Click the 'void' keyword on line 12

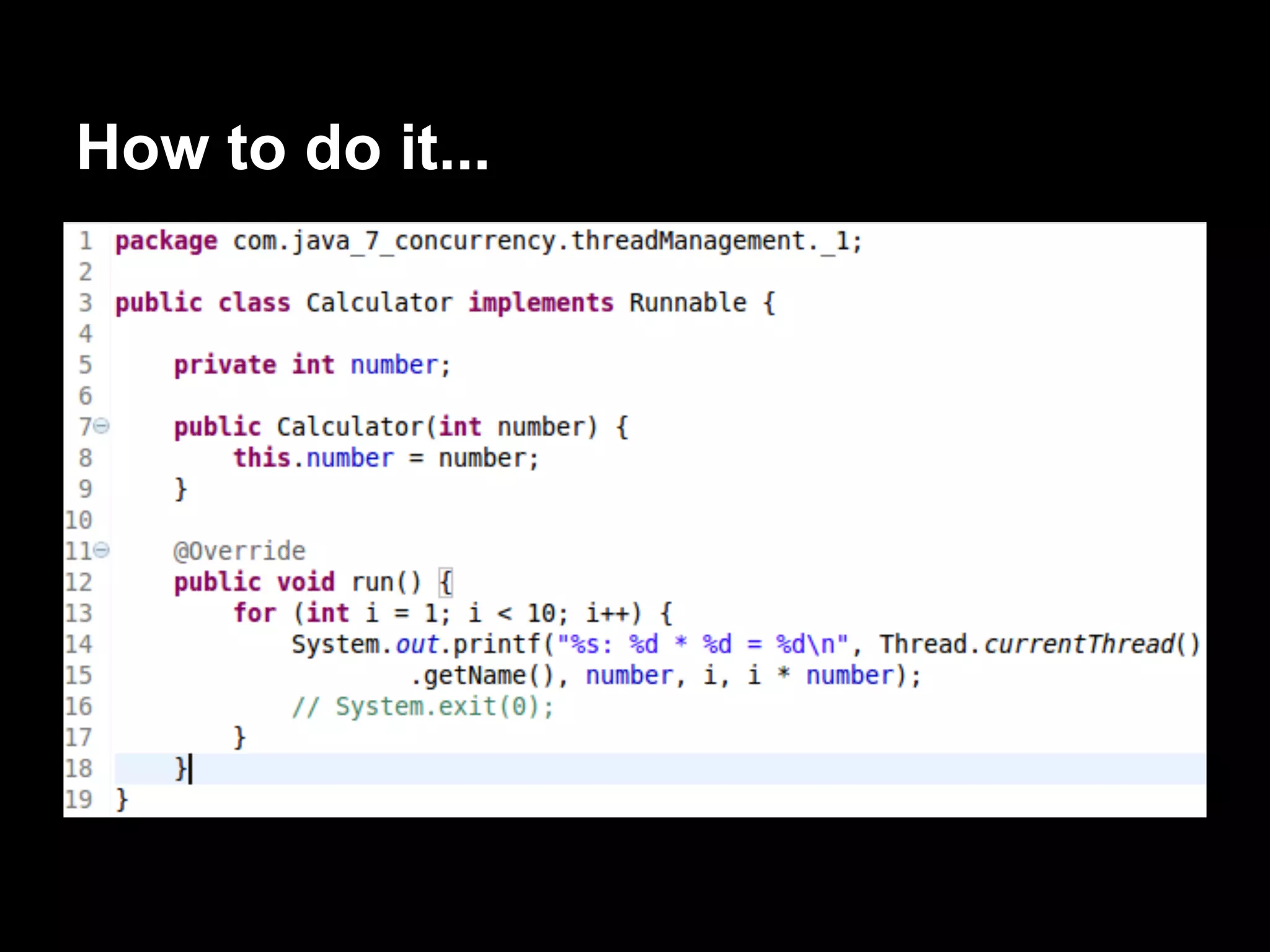click(x=306, y=582)
